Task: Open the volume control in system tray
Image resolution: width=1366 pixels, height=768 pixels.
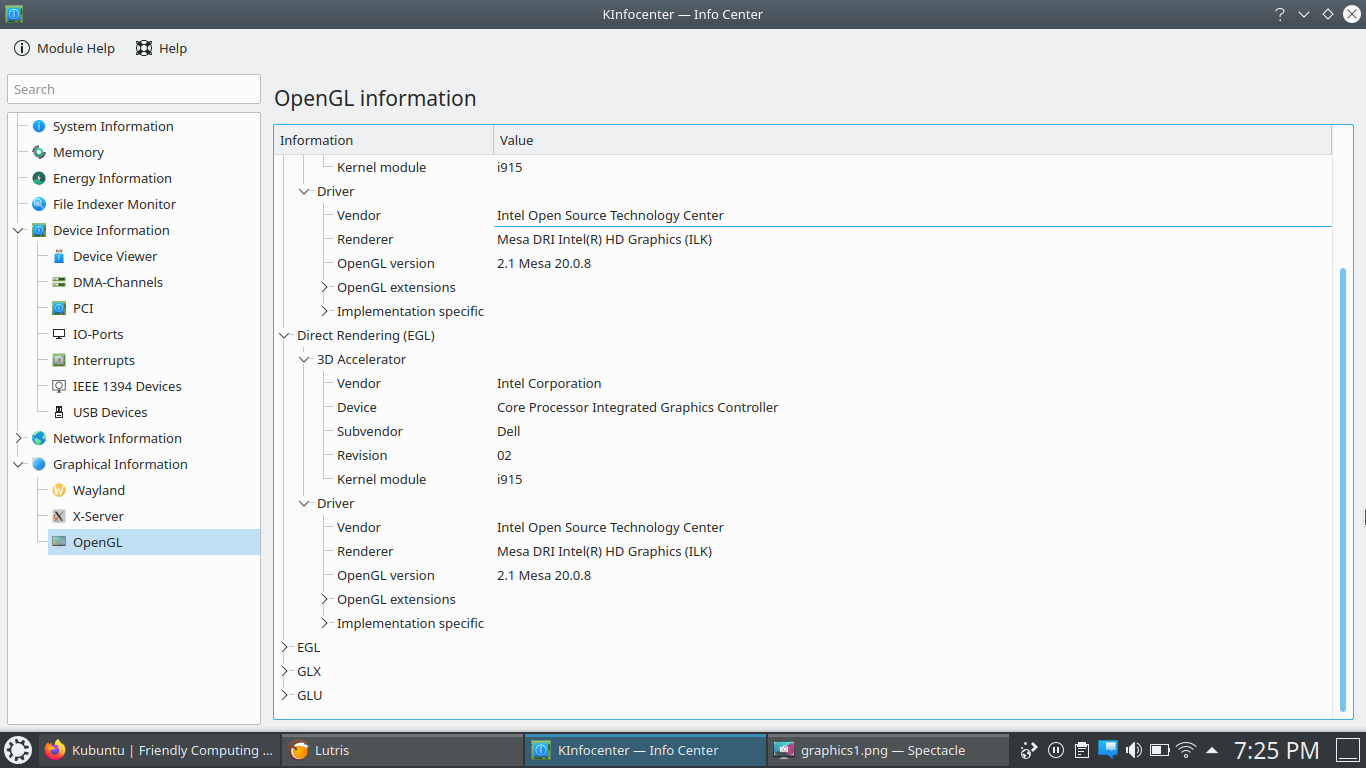Action: (1134, 750)
